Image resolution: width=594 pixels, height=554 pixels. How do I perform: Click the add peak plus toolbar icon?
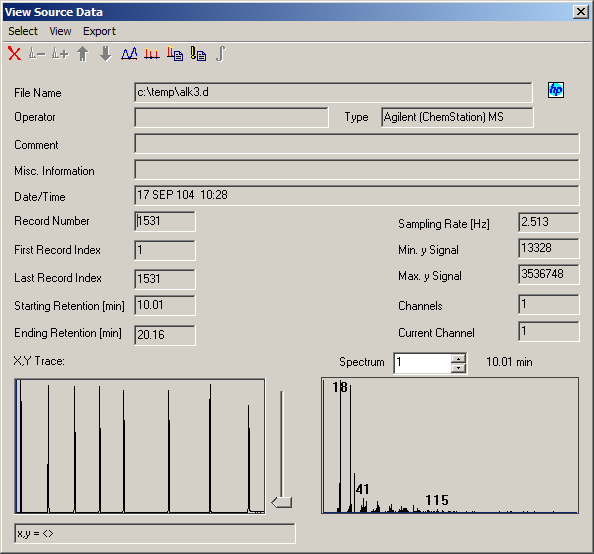pos(60,53)
